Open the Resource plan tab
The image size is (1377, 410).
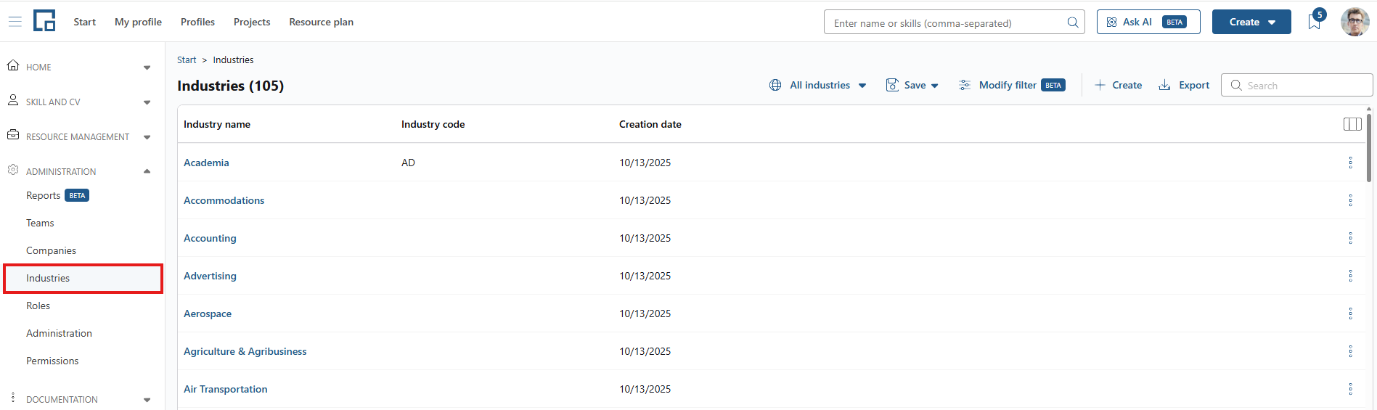[x=321, y=22]
